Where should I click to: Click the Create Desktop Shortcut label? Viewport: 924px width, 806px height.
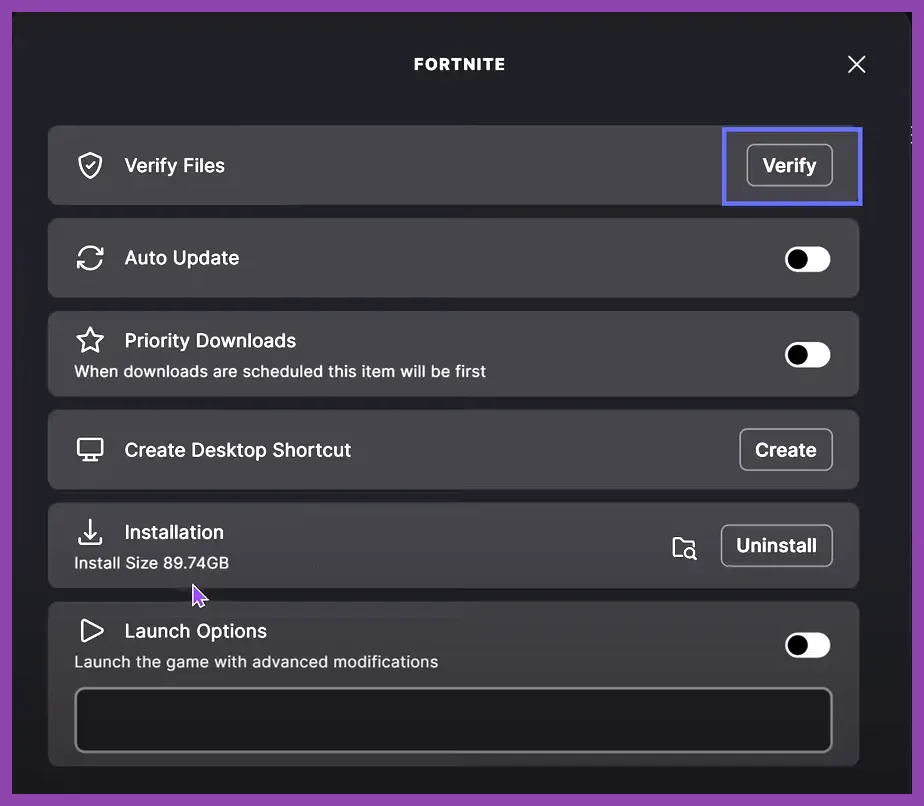[237, 450]
